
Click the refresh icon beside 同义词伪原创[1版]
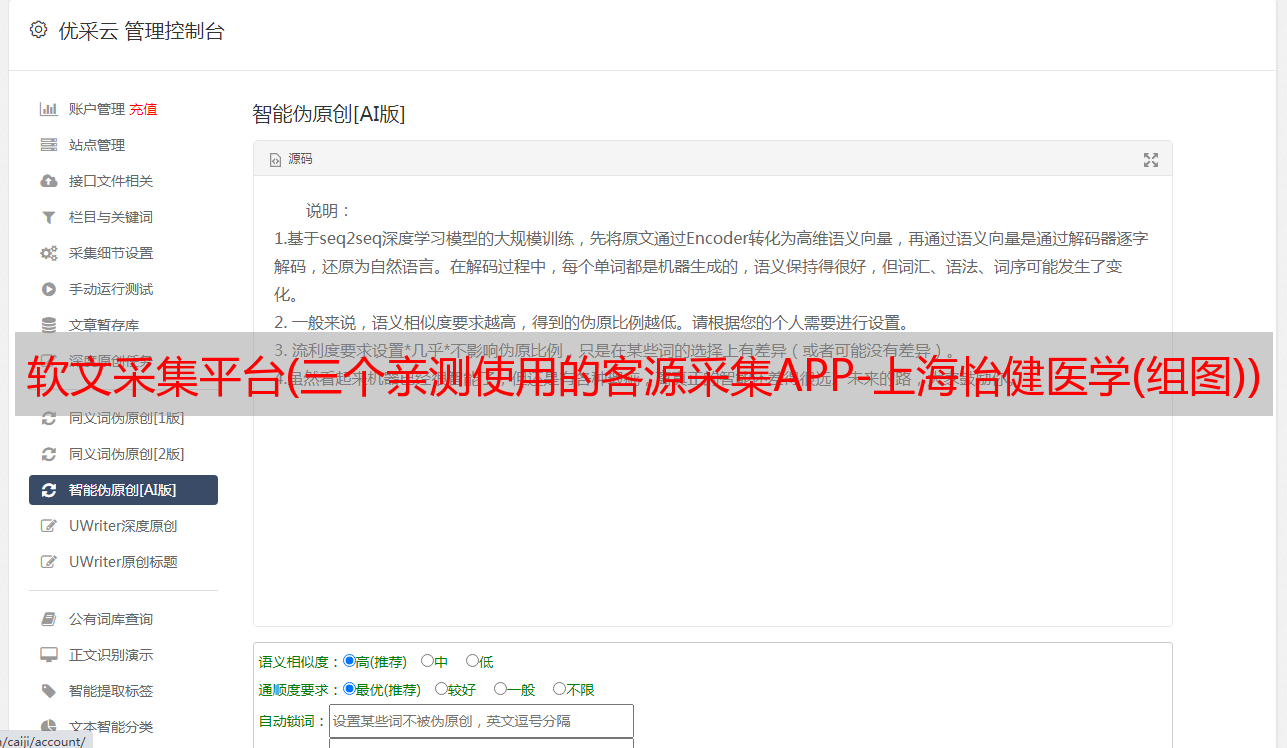pos(48,418)
